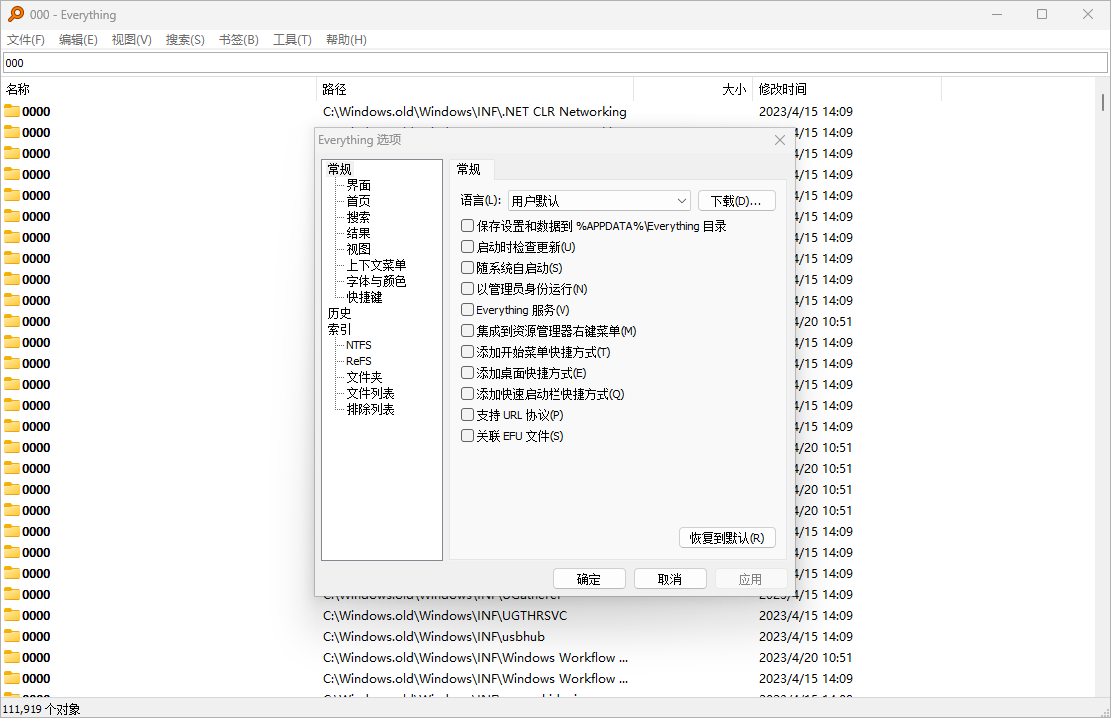
Task: Toggle 启动时检查更新 checkbox
Action: [x=467, y=247]
